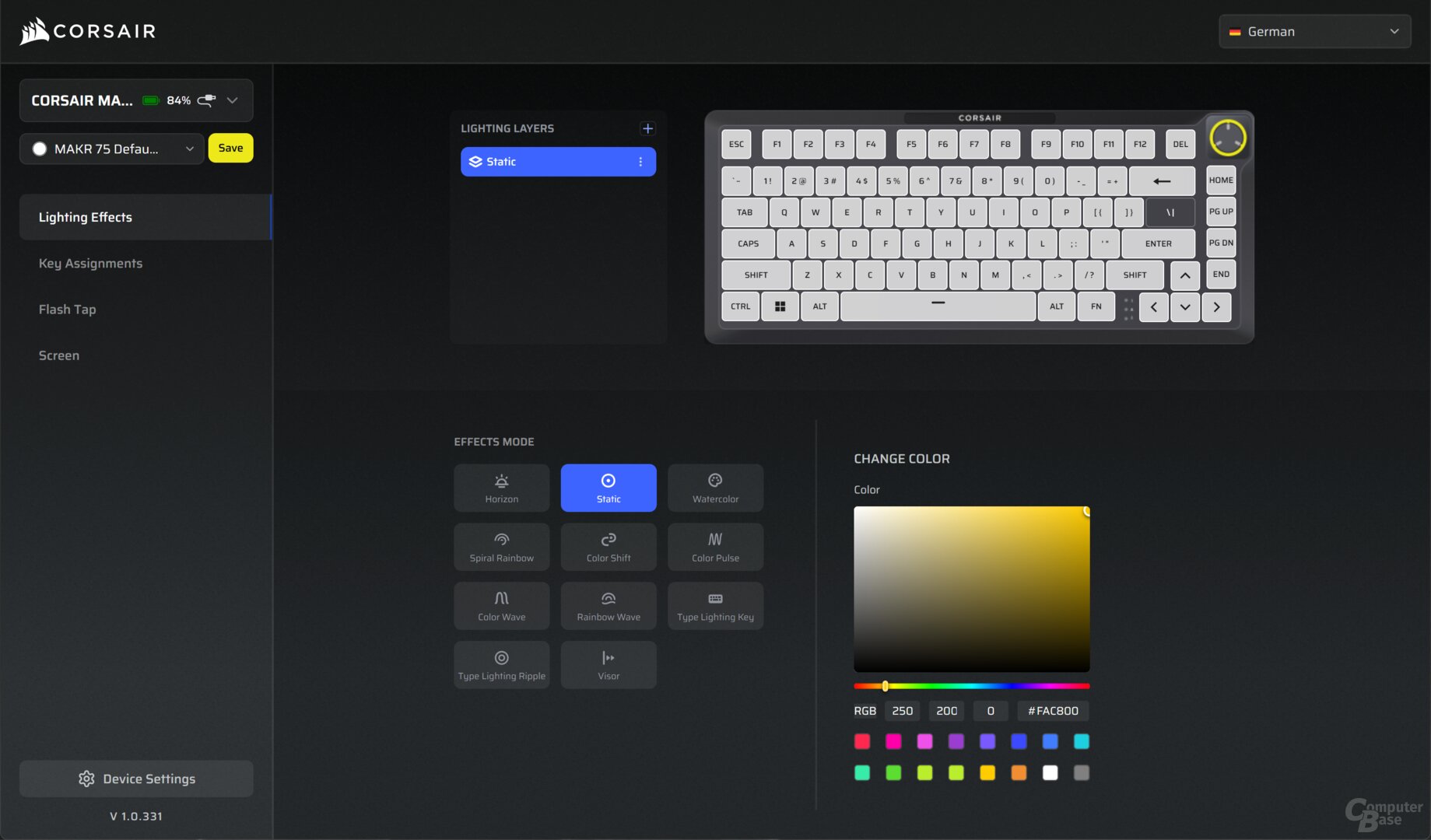Screen dimensions: 1431x840
Task: Select the Visor effect
Action: [608, 665]
